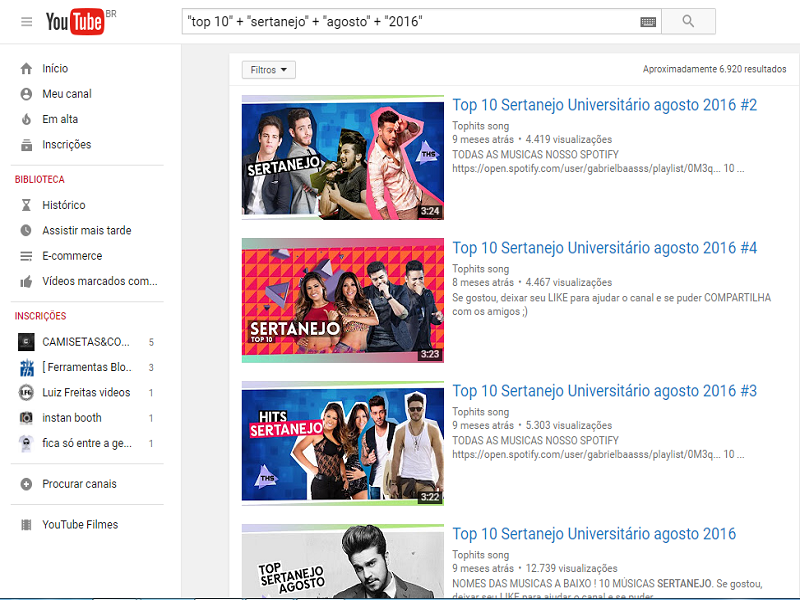Viewport: 800px width, 600px height.
Task: Click '4.419 visualizações' view count
Action: (x=569, y=139)
